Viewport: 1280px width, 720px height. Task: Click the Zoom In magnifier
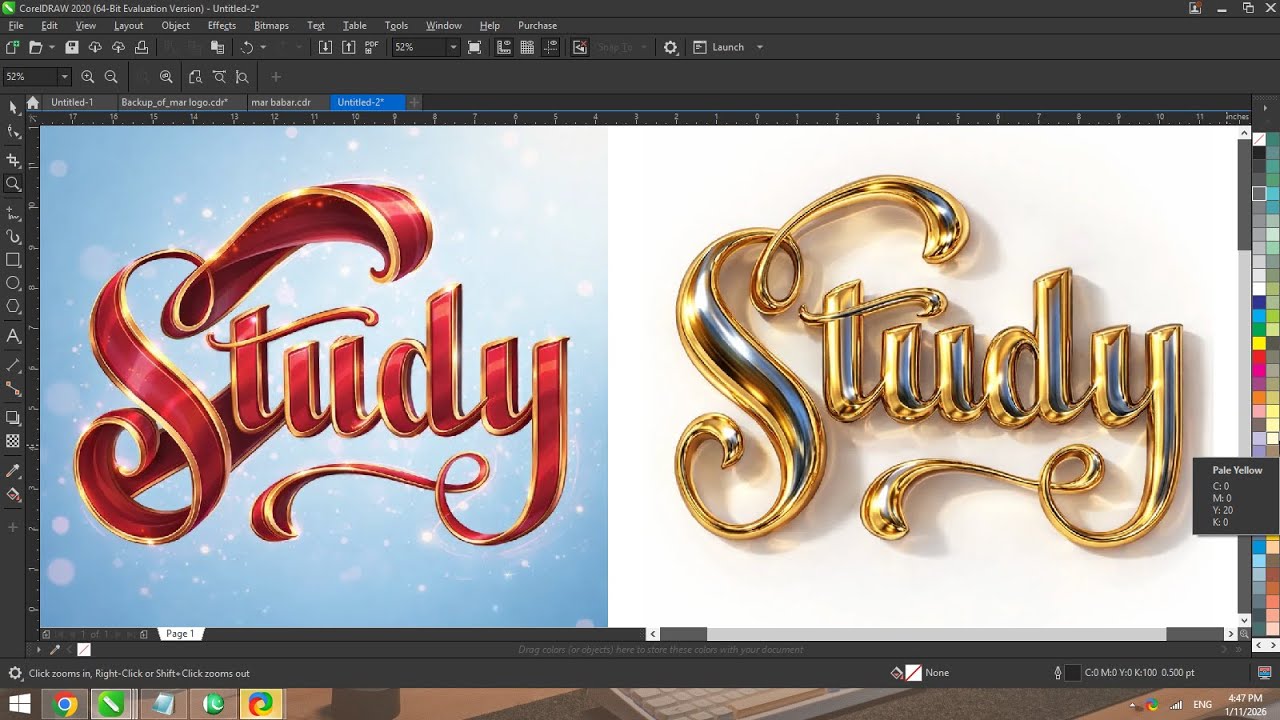coord(88,77)
